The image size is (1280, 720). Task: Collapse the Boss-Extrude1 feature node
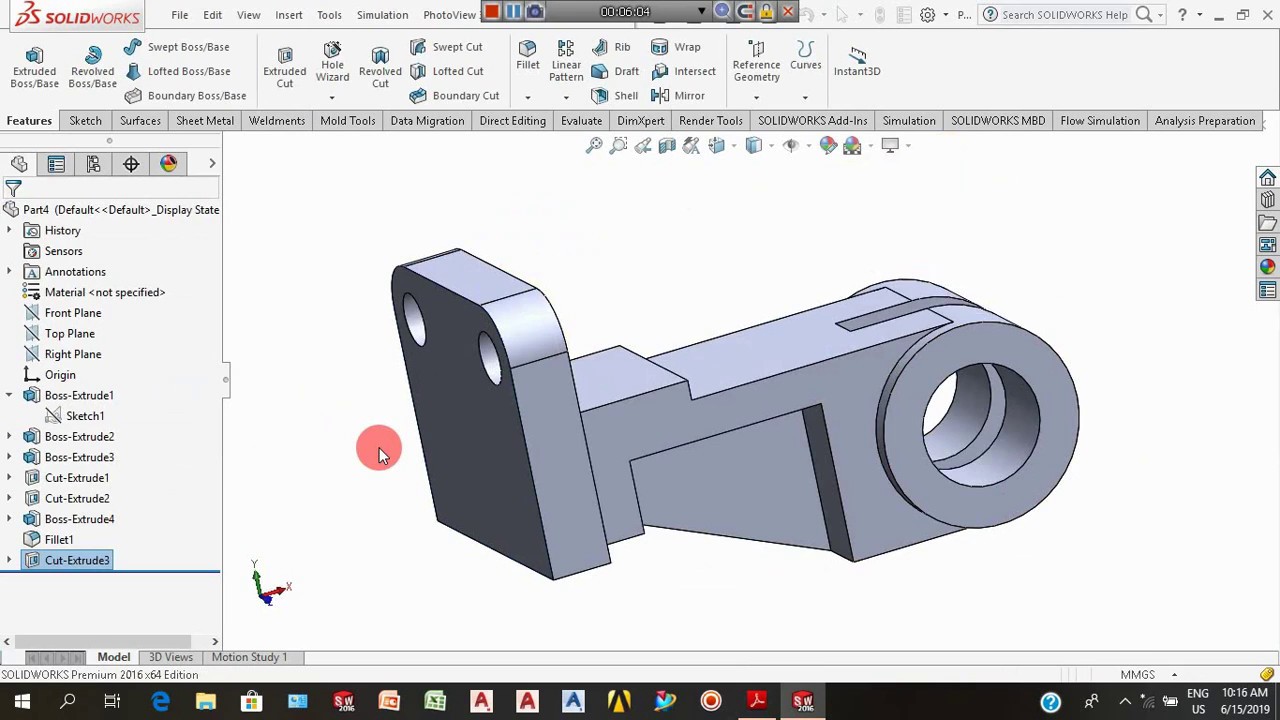point(9,396)
